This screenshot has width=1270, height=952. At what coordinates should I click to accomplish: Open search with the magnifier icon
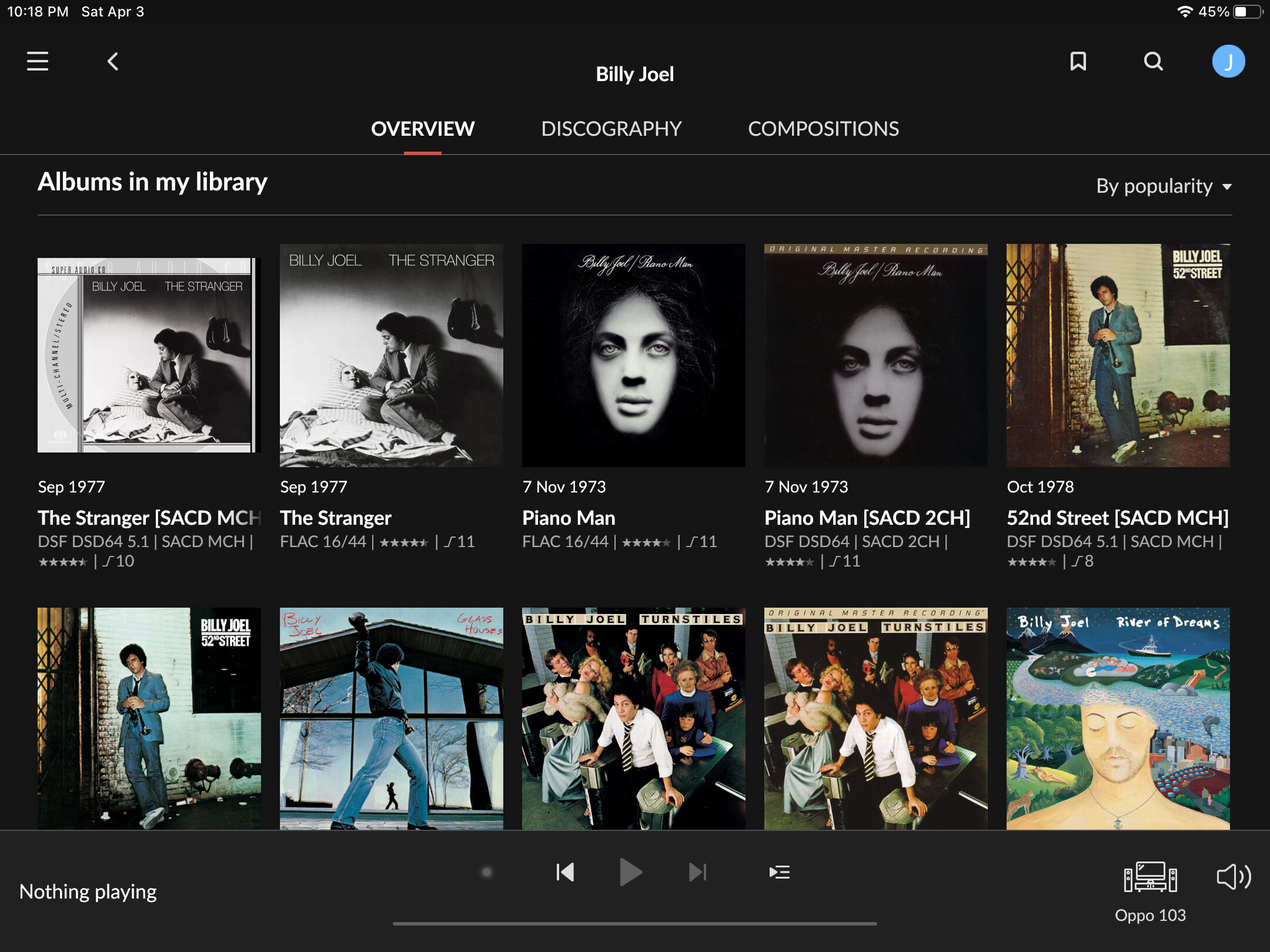tap(1153, 61)
